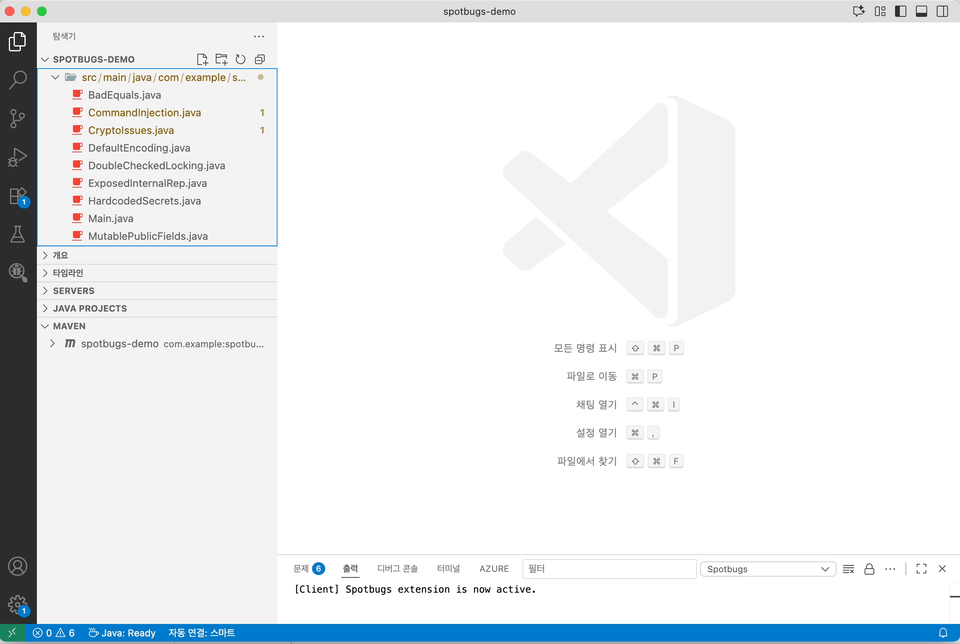960x644 pixels.
Task: Open ExposedInternalRep.java
Action: (x=157, y=184)
